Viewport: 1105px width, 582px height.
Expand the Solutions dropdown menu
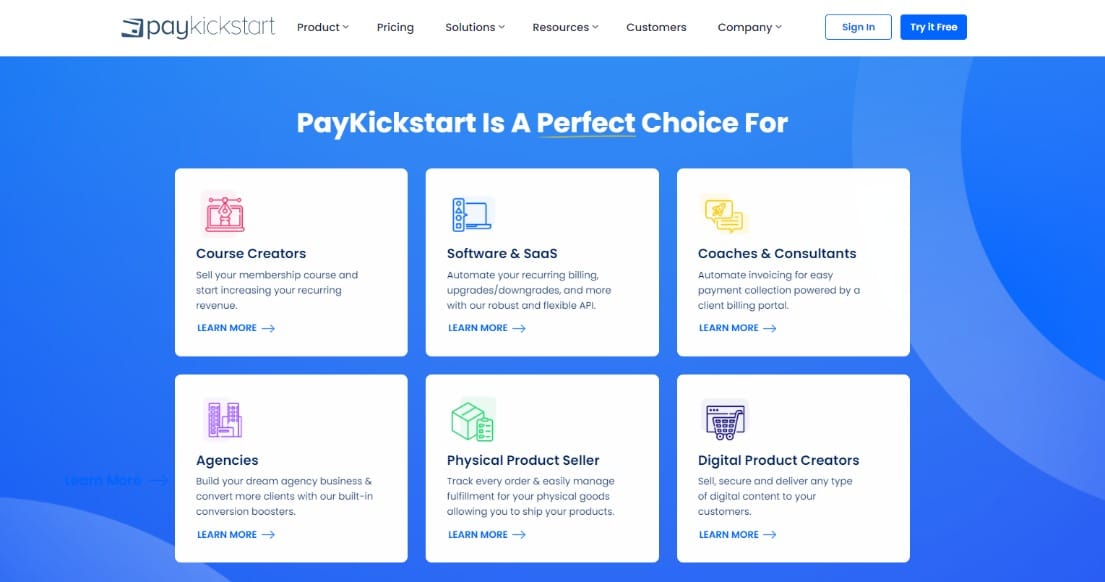(474, 27)
